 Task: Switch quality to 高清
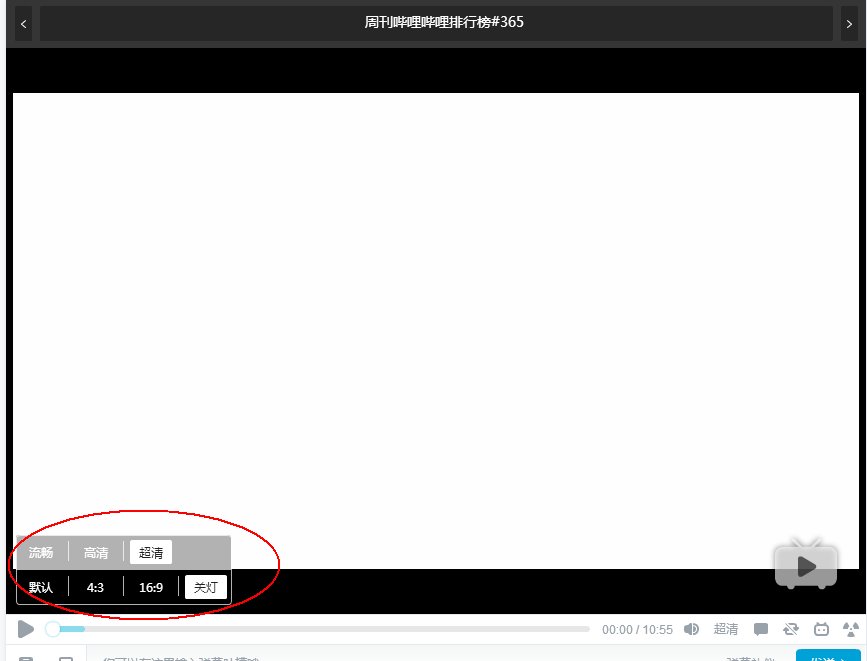96,552
